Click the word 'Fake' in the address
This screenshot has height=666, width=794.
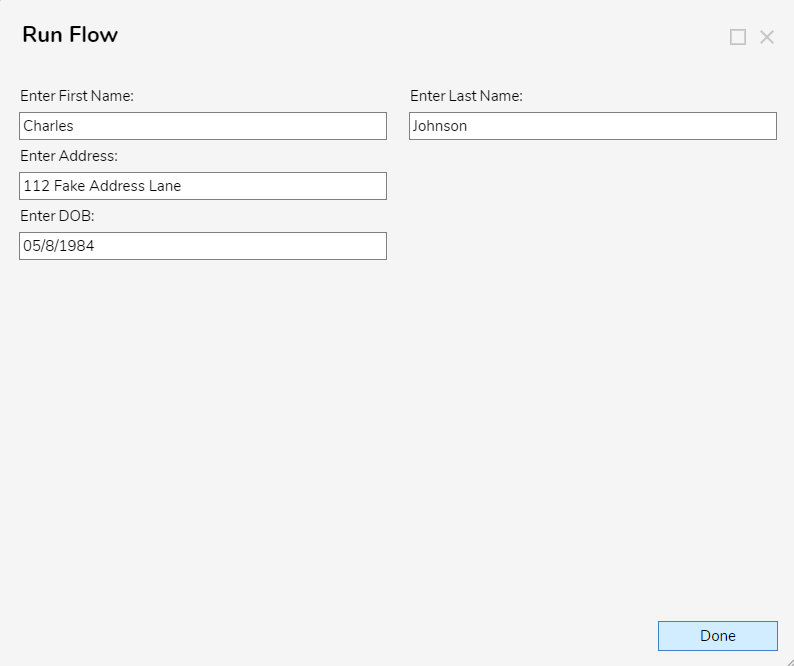click(x=69, y=186)
